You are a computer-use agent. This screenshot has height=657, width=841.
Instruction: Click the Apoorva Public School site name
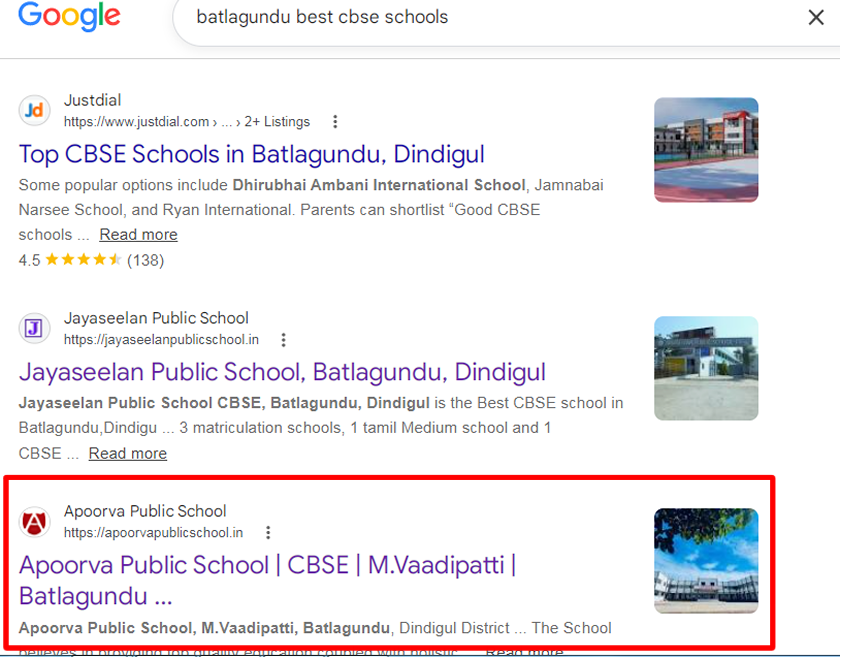[x=145, y=511]
